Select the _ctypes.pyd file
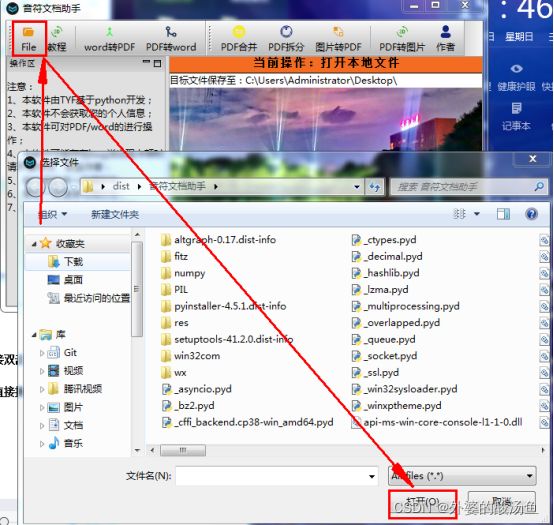554x525 pixels. coord(384,240)
